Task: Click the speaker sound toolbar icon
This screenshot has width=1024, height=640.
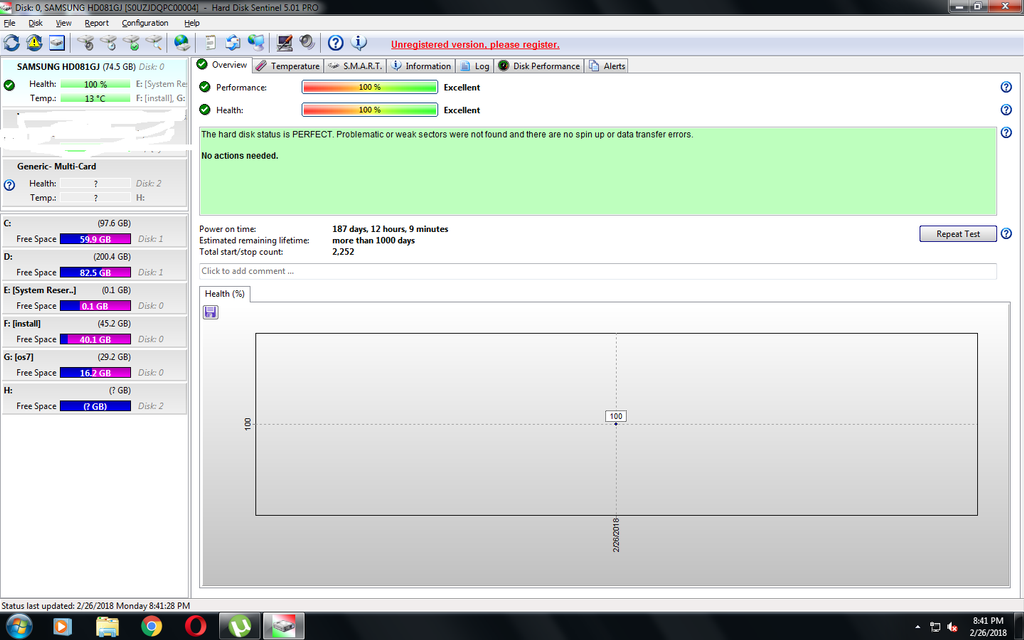Action: (x=307, y=43)
